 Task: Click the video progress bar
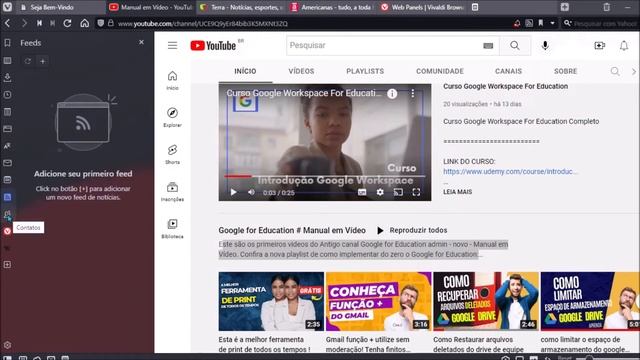[x=325, y=176]
